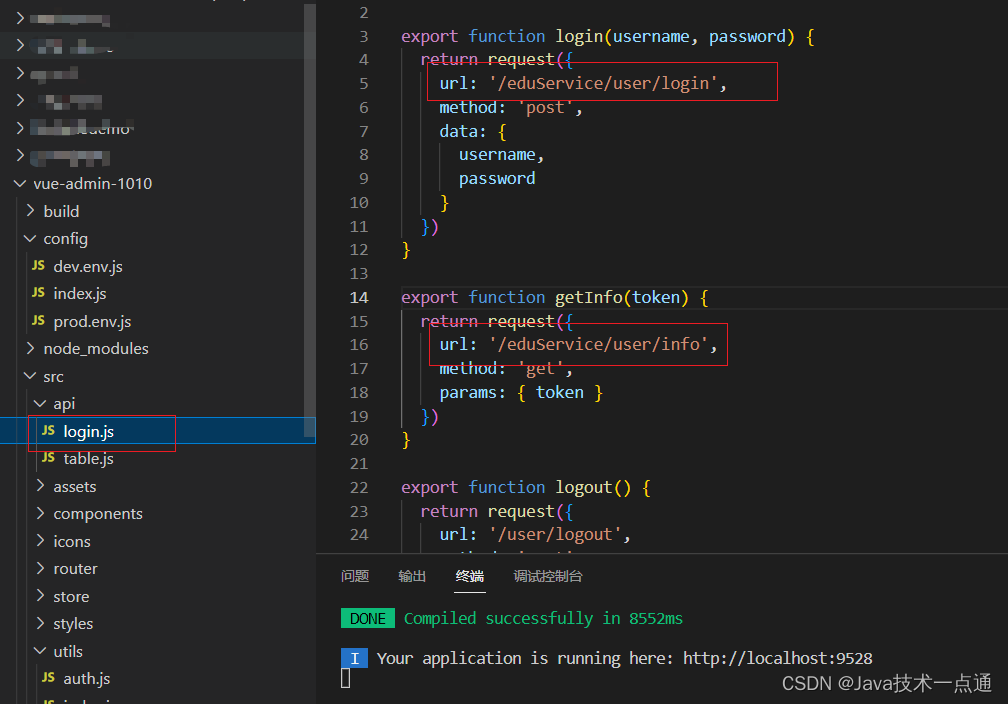Click the JS icon beside prod.env.js

[39, 320]
